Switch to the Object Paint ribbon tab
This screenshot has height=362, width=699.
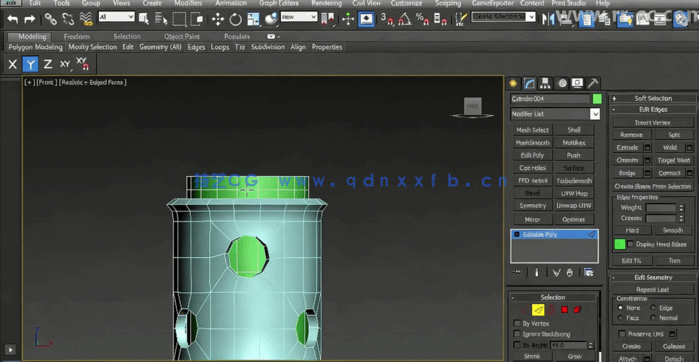point(182,37)
